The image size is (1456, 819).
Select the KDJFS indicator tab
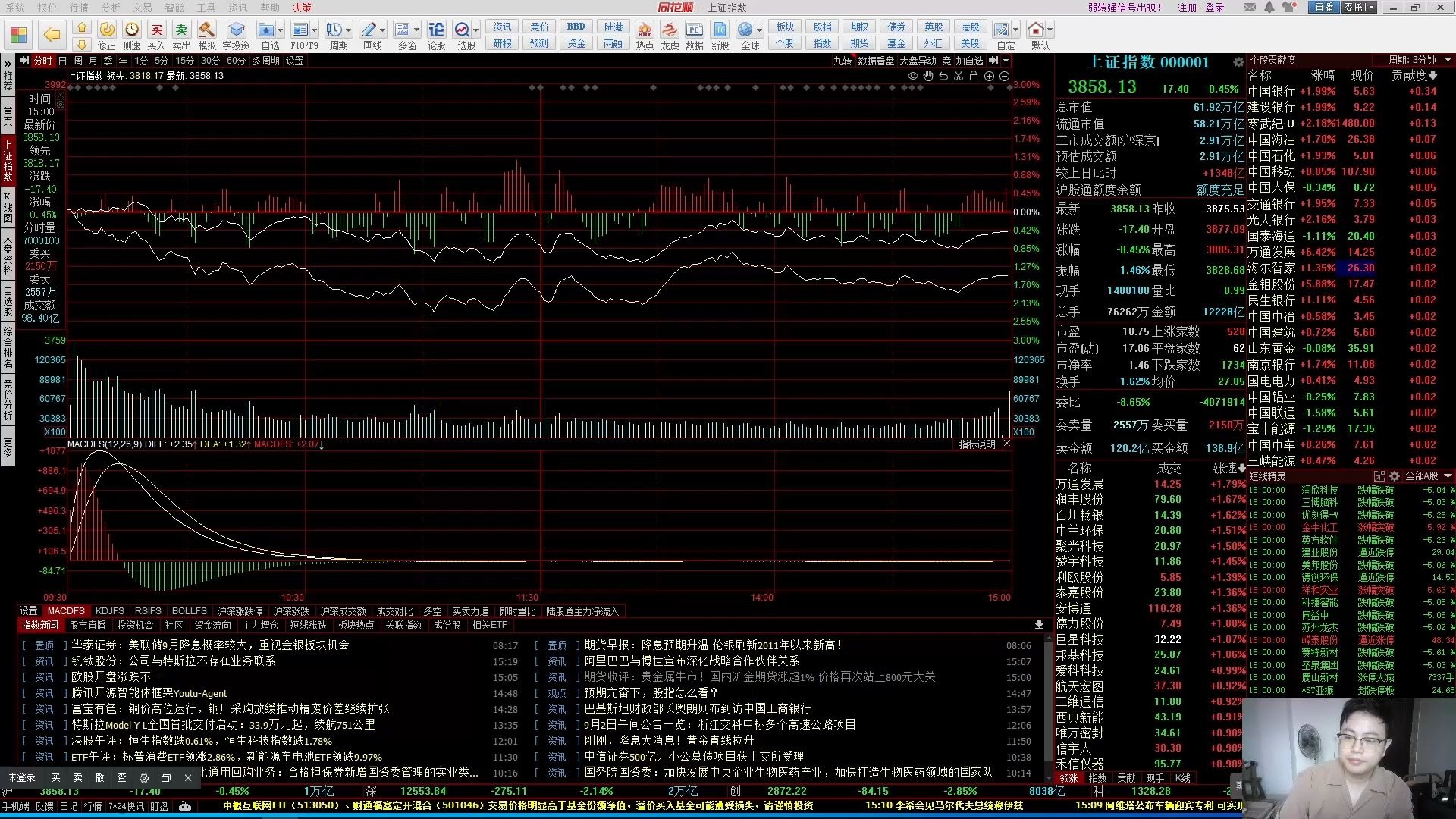(110, 611)
